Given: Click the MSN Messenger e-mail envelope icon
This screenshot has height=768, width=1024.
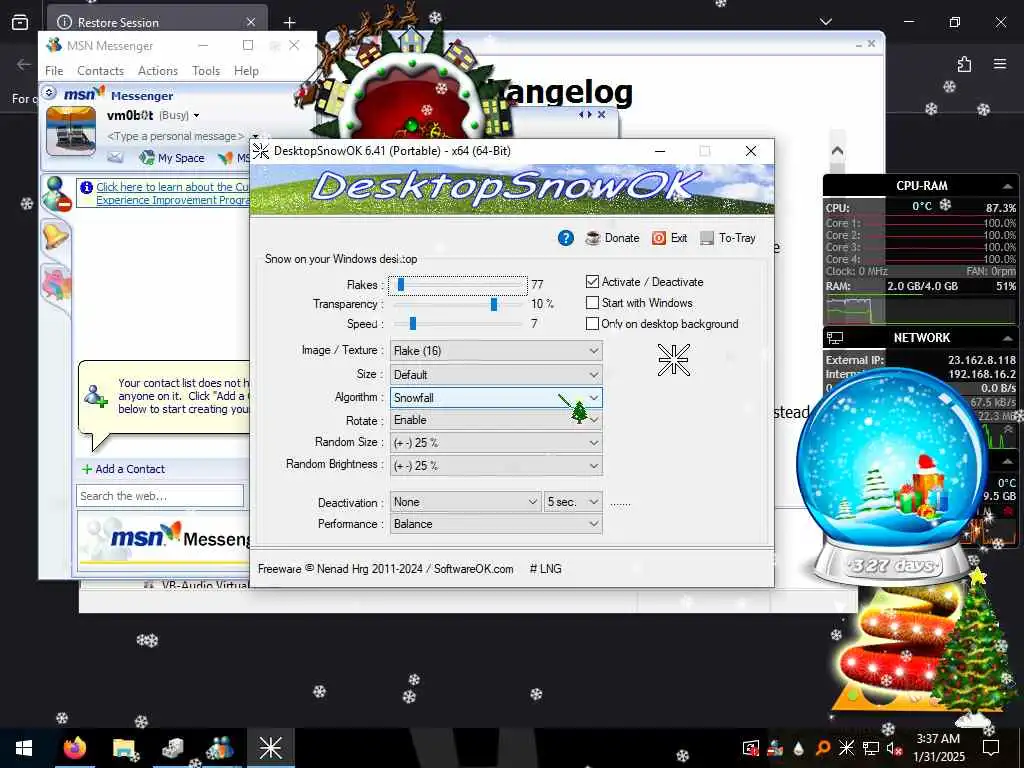Looking at the screenshot, I should pyautogui.click(x=115, y=157).
